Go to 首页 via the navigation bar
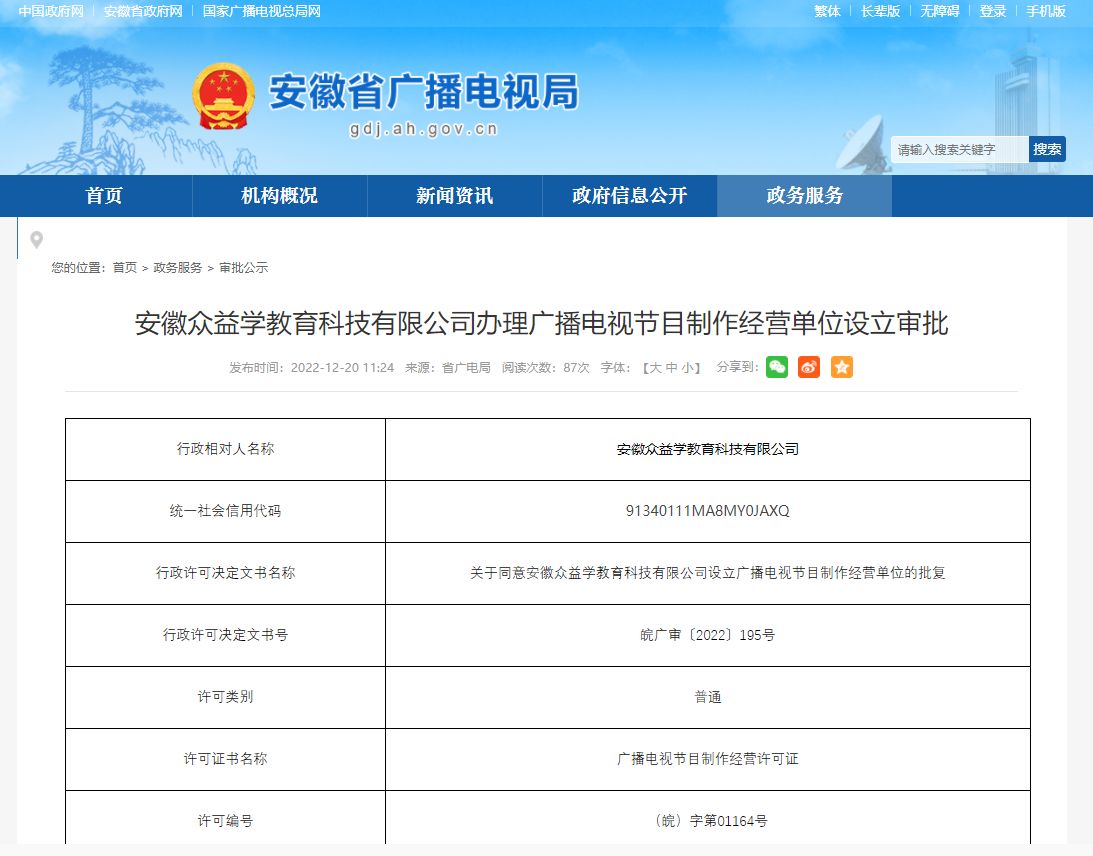 (105, 196)
